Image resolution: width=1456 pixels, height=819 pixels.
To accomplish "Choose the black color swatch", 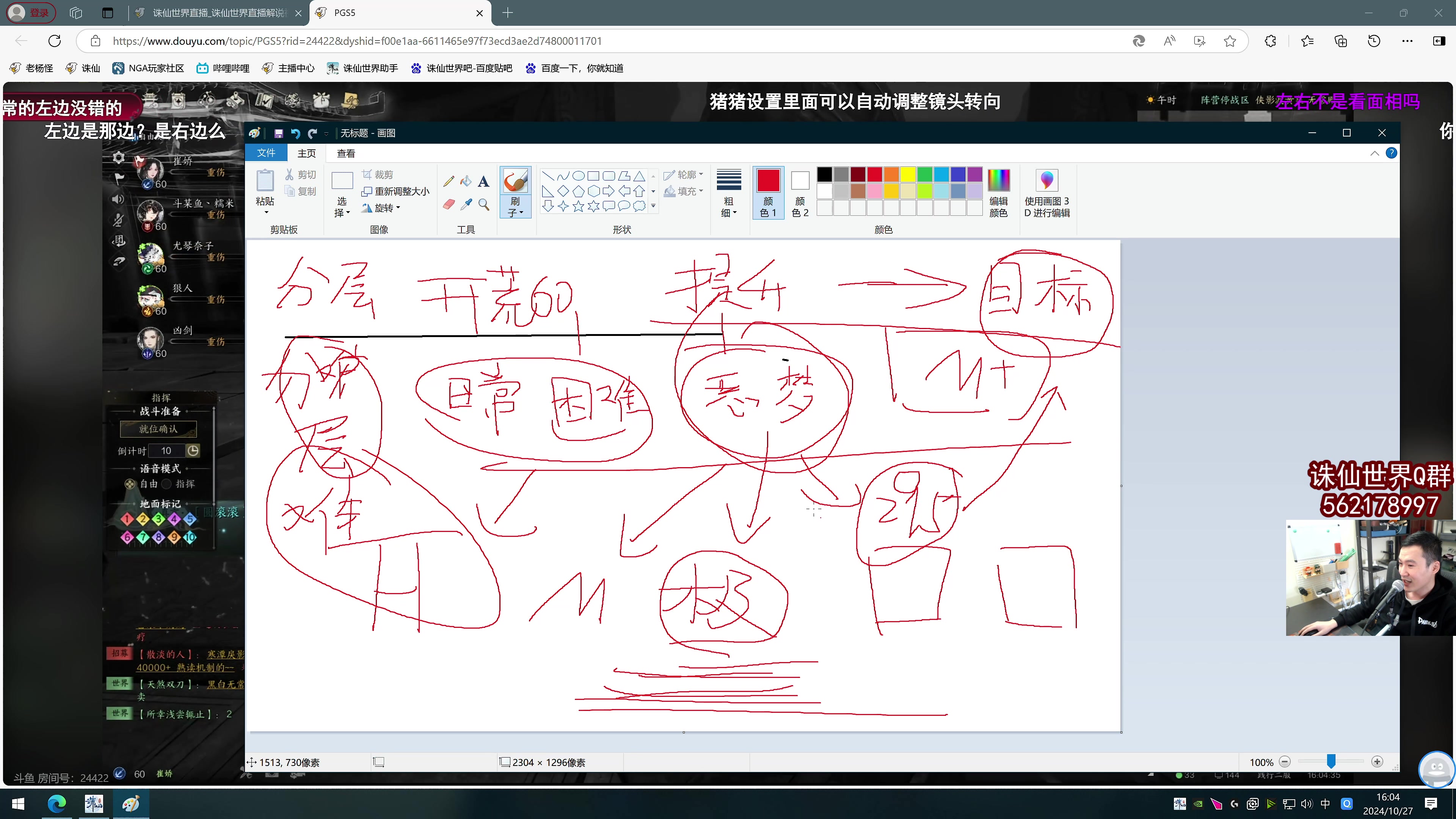I will pyautogui.click(x=824, y=174).
